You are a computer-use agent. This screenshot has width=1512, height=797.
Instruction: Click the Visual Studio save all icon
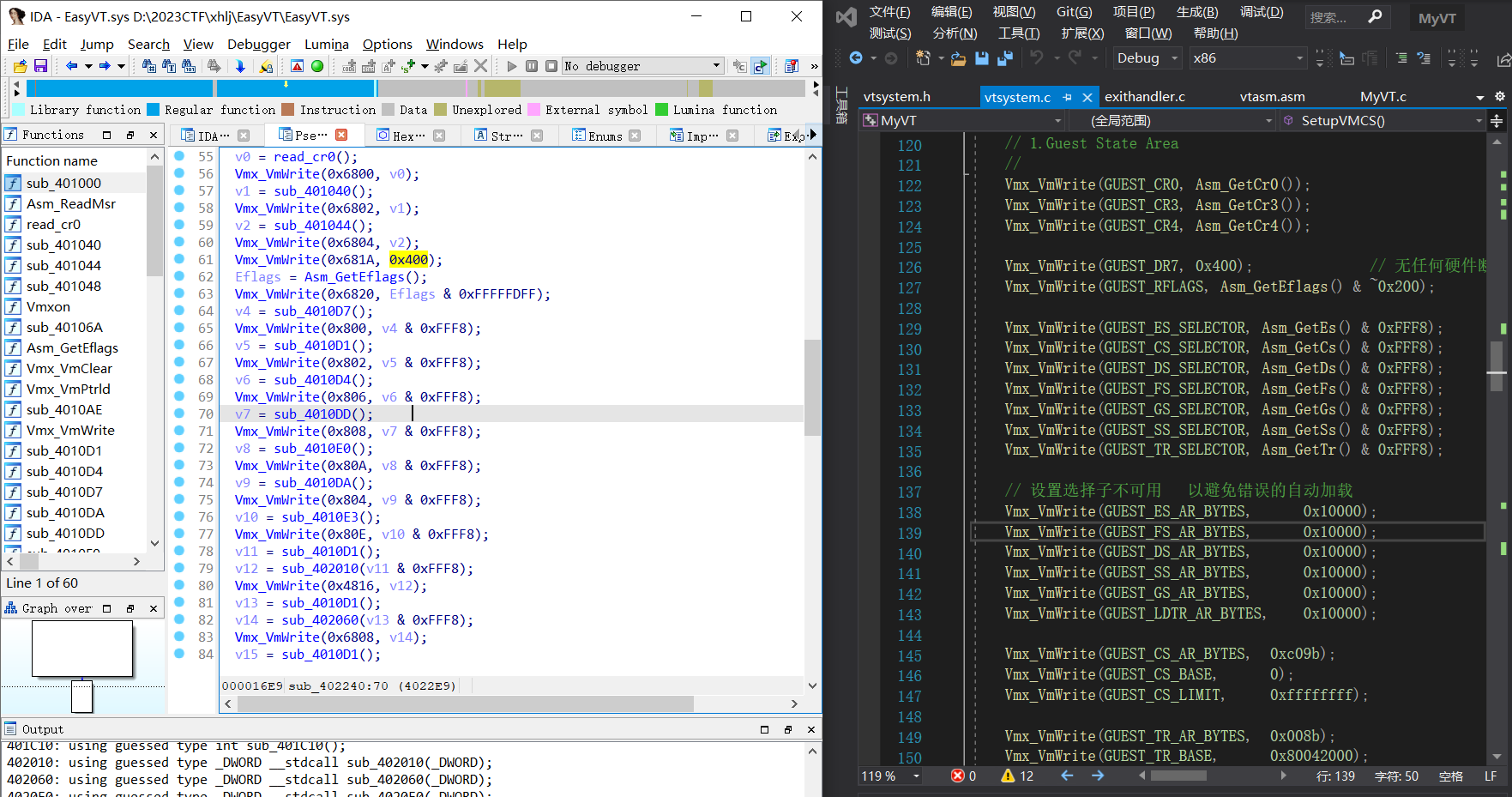[x=1004, y=58]
